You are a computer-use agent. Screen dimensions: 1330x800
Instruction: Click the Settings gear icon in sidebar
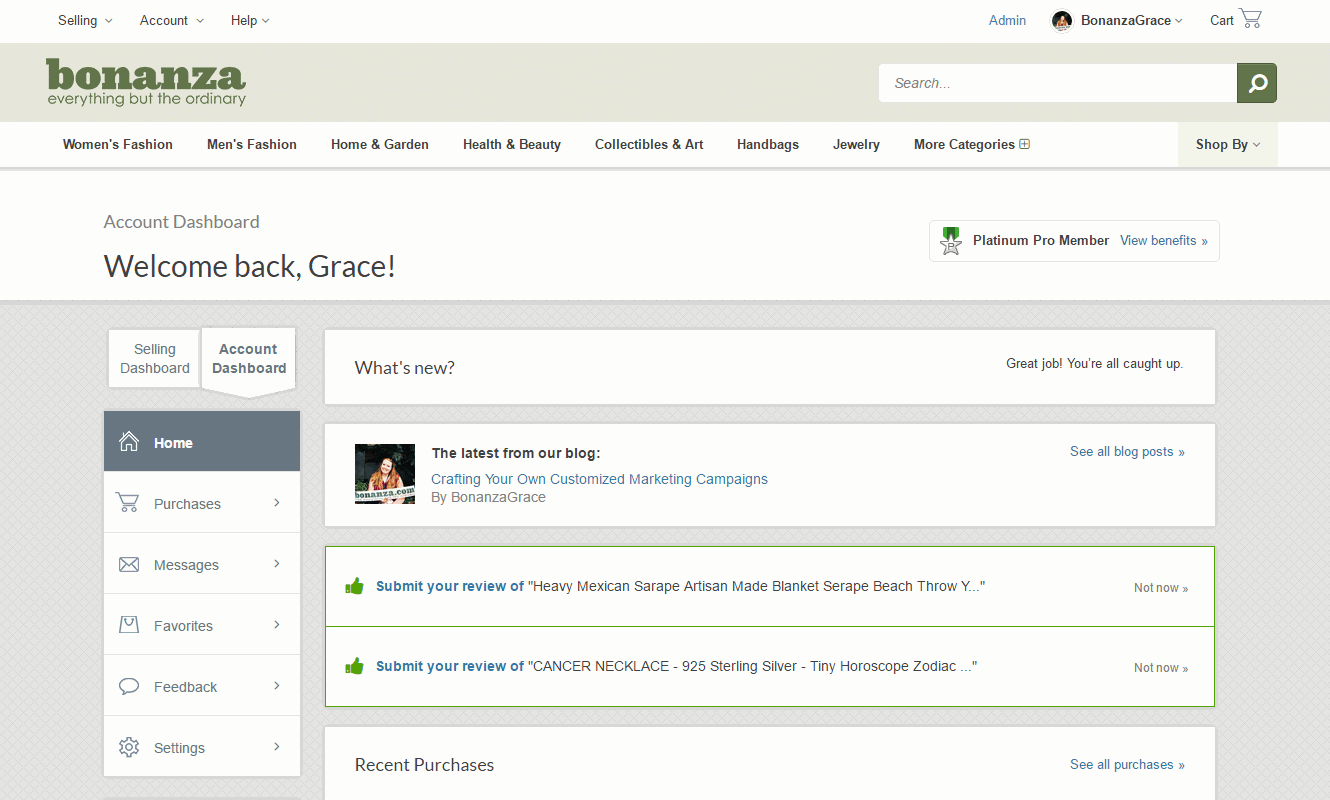click(129, 747)
